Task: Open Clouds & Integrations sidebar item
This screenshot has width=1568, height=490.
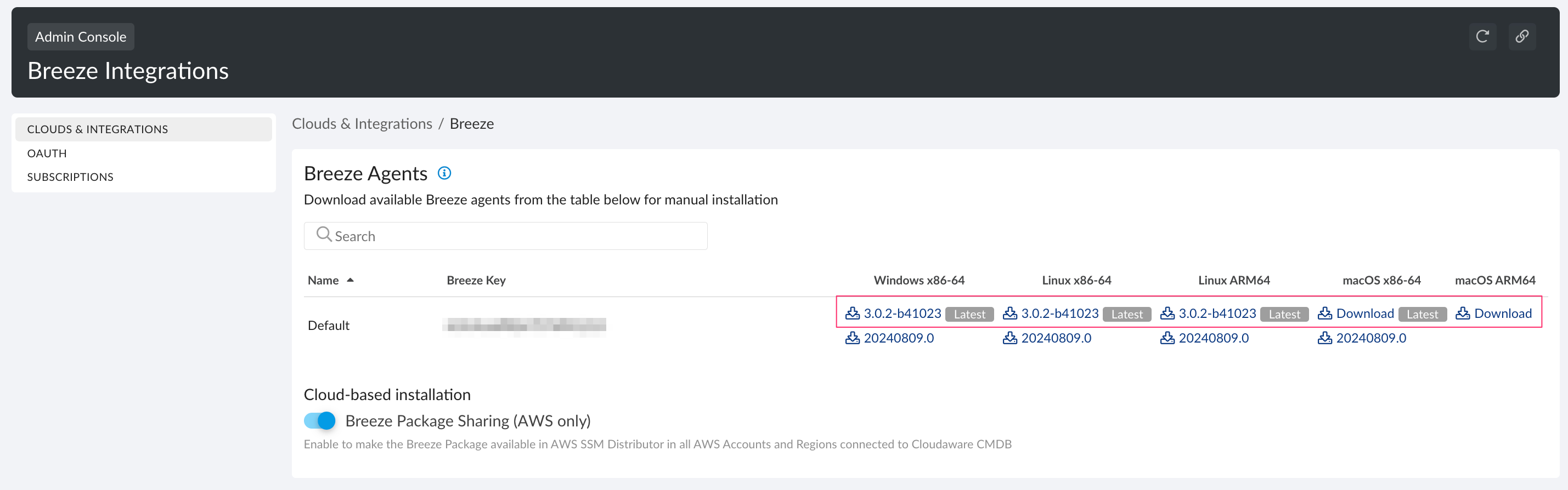Action: [98, 129]
